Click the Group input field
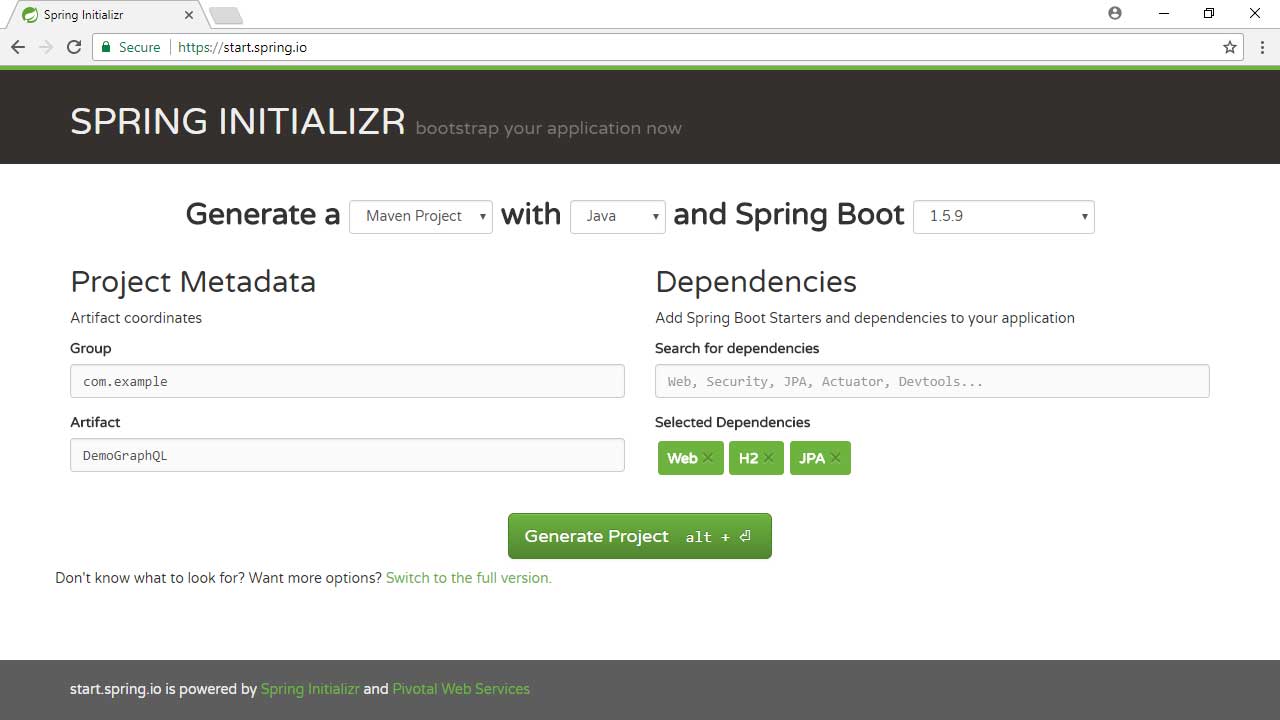This screenshot has height=720, width=1280. click(347, 381)
